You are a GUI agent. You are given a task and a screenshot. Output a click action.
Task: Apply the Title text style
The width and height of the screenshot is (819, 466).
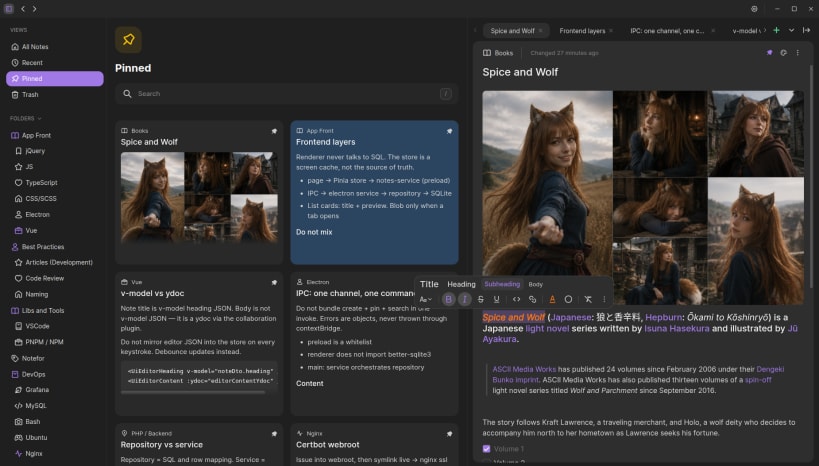pos(429,284)
